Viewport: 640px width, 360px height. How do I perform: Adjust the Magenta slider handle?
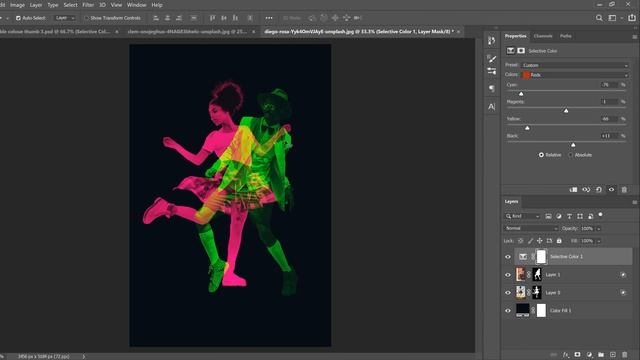pos(566,111)
